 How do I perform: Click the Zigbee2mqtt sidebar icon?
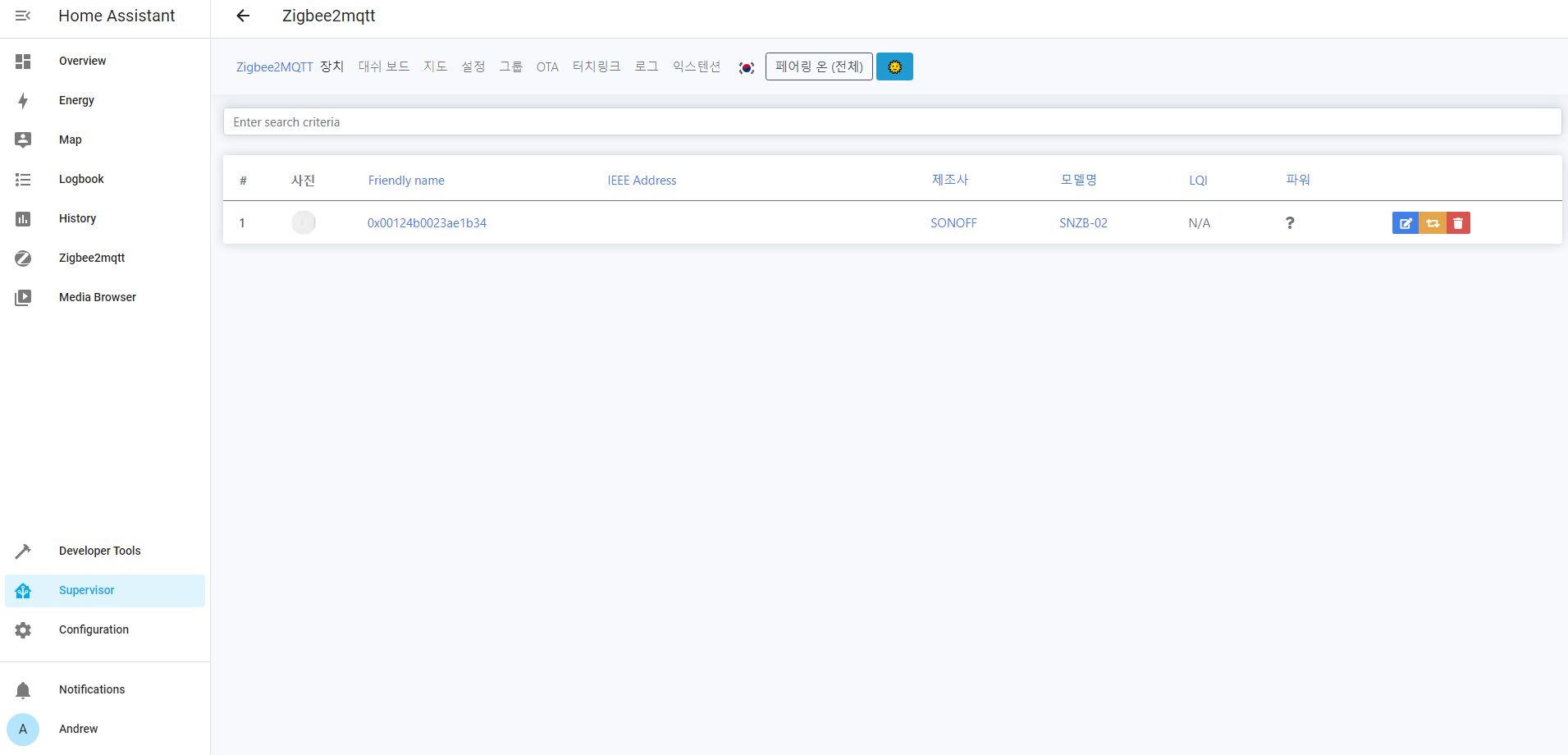[x=23, y=258]
